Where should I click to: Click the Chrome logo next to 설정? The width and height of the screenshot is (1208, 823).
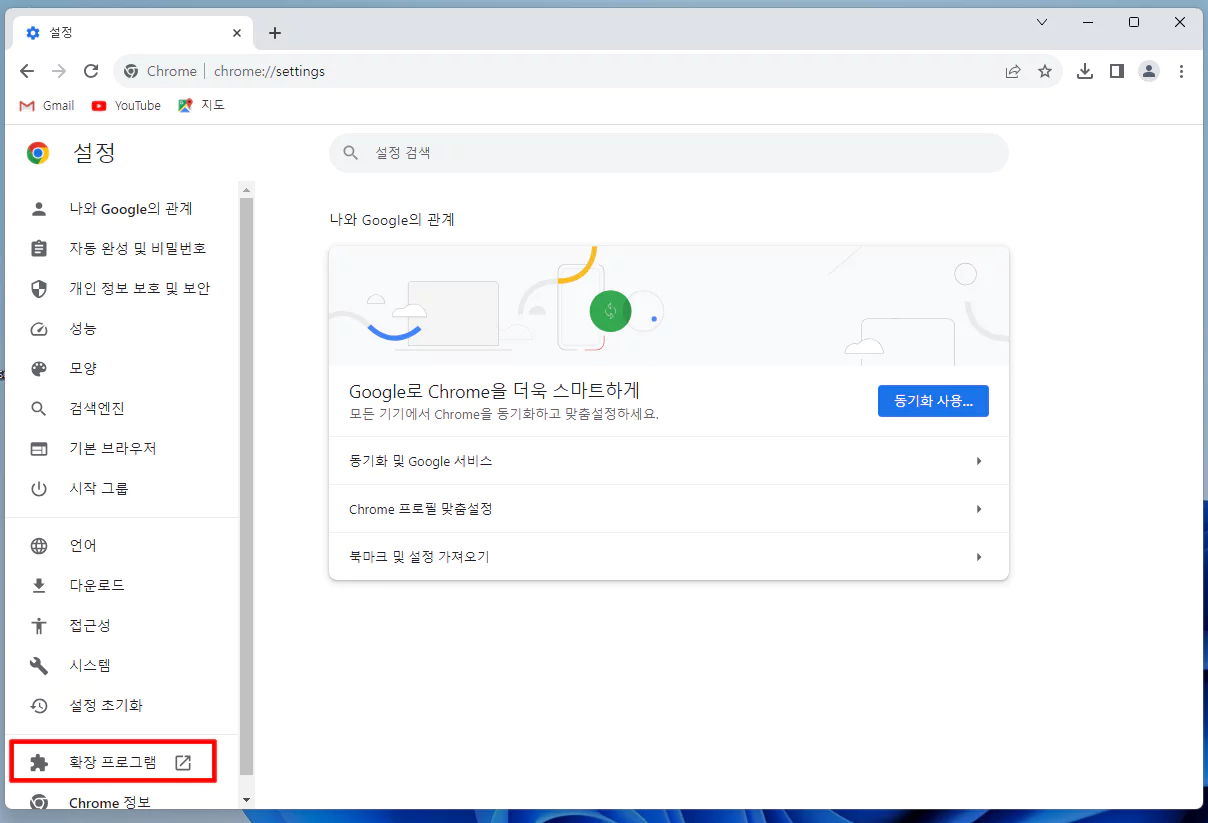coord(38,153)
